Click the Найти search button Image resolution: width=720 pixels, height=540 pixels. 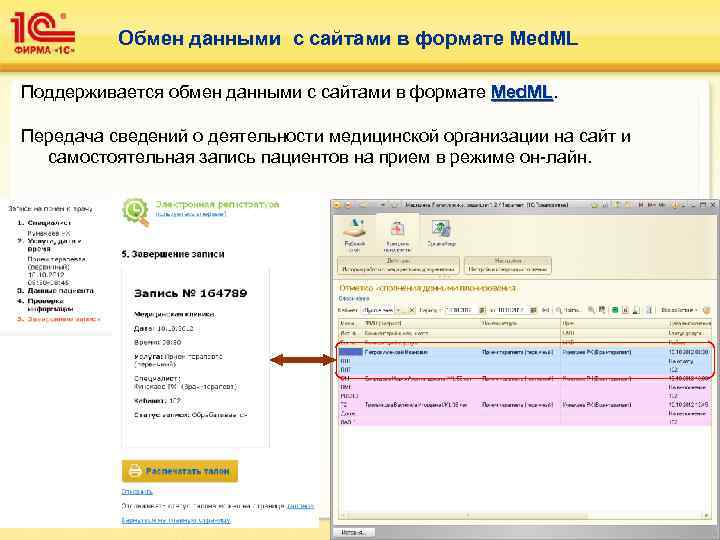click(x=568, y=310)
